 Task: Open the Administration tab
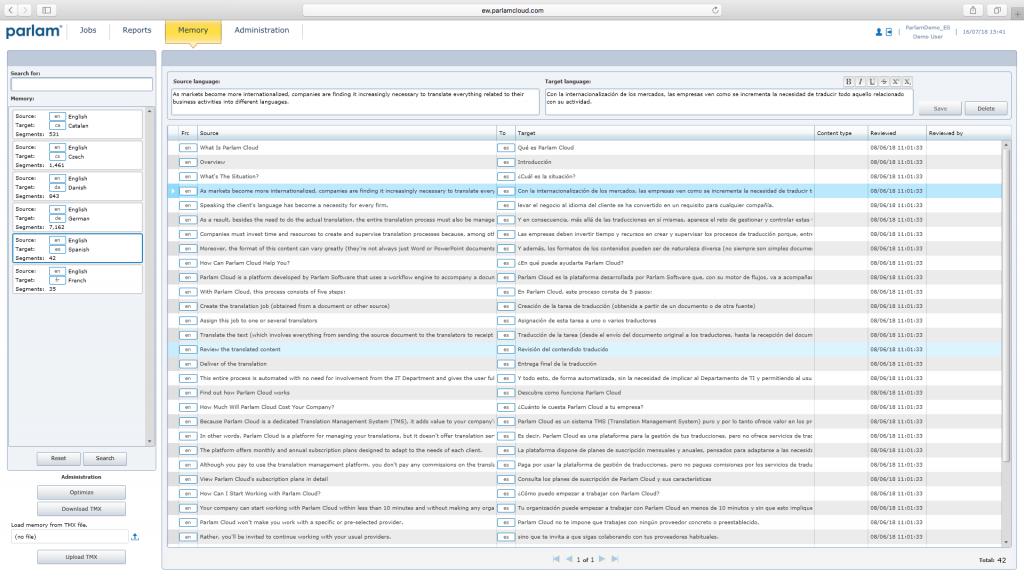pos(262,30)
